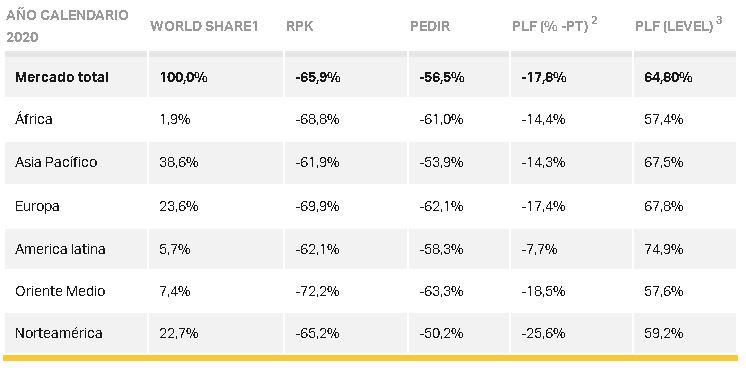
Task: Click Europa's RPK value -69,9%
Action: [317, 206]
